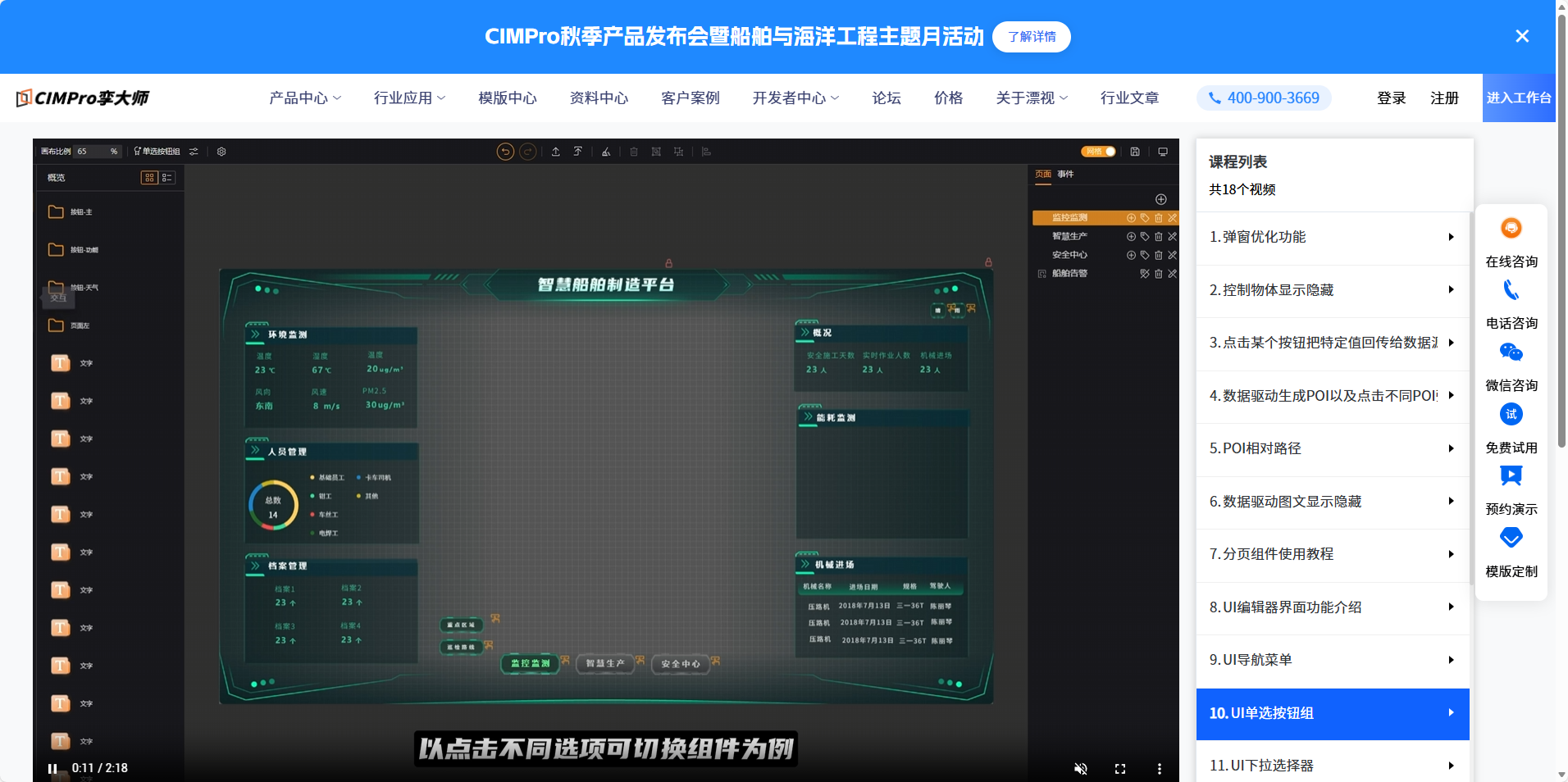This screenshot has width=1568, height=782.
Task: Open the 价格 nav link
Action: click(x=948, y=98)
